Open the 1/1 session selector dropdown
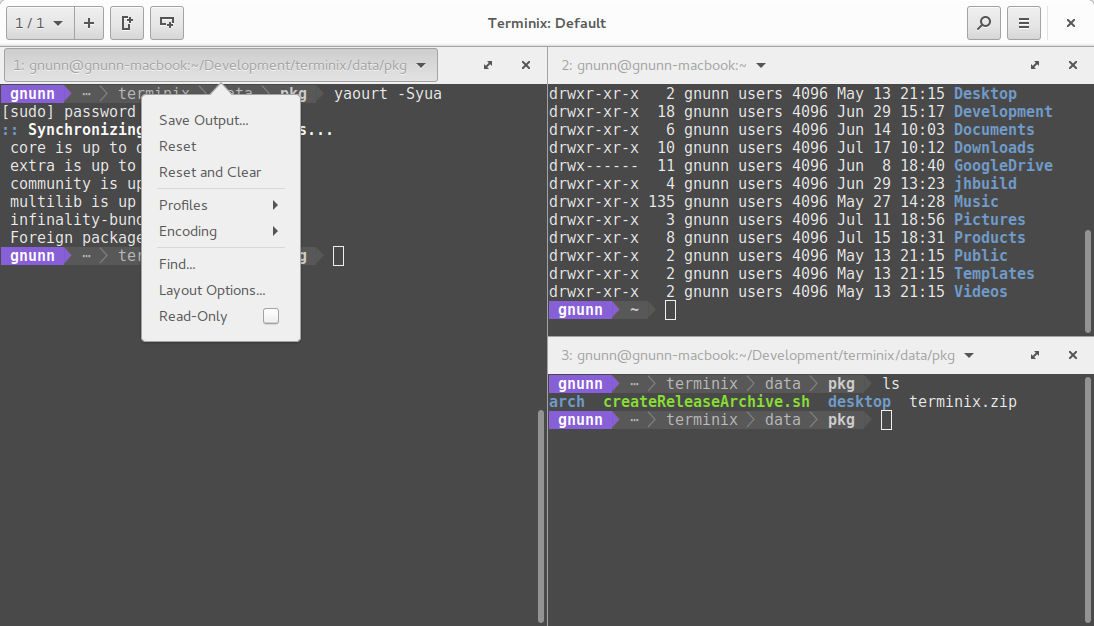1094x626 pixels. pos(40,22)
